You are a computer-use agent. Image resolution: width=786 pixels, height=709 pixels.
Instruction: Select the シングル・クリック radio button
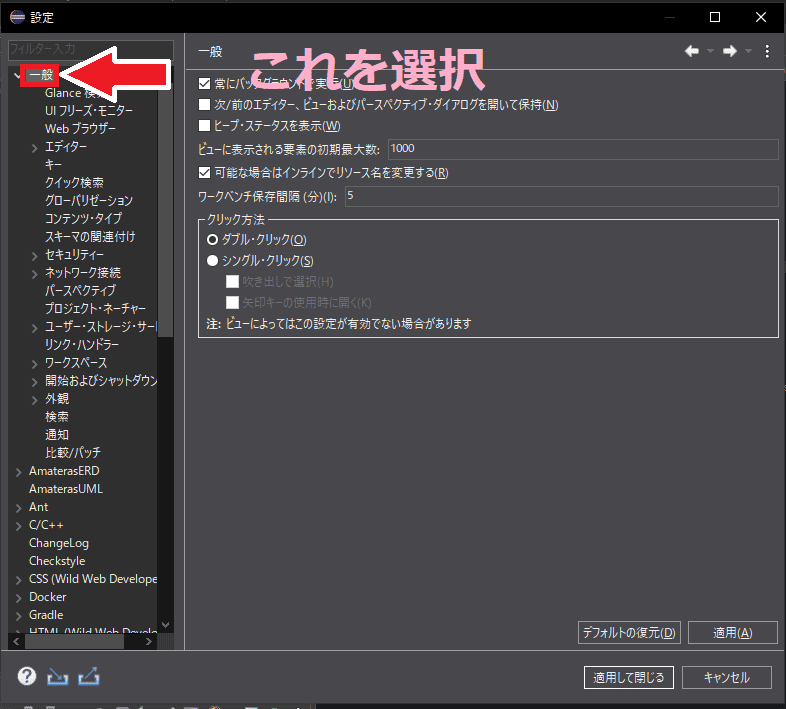212,261
